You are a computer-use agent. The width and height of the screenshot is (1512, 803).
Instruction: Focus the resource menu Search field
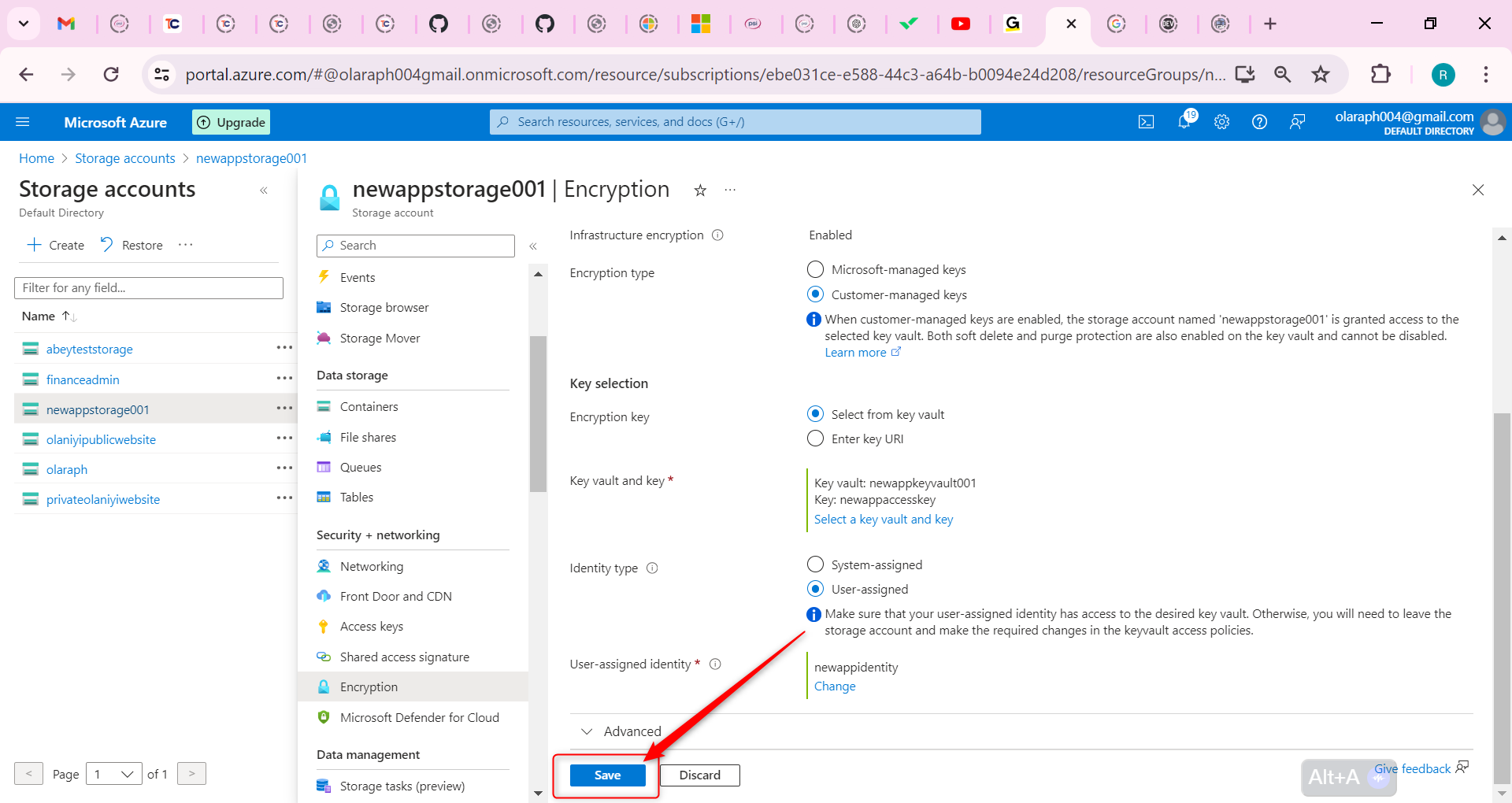point(416,246)
